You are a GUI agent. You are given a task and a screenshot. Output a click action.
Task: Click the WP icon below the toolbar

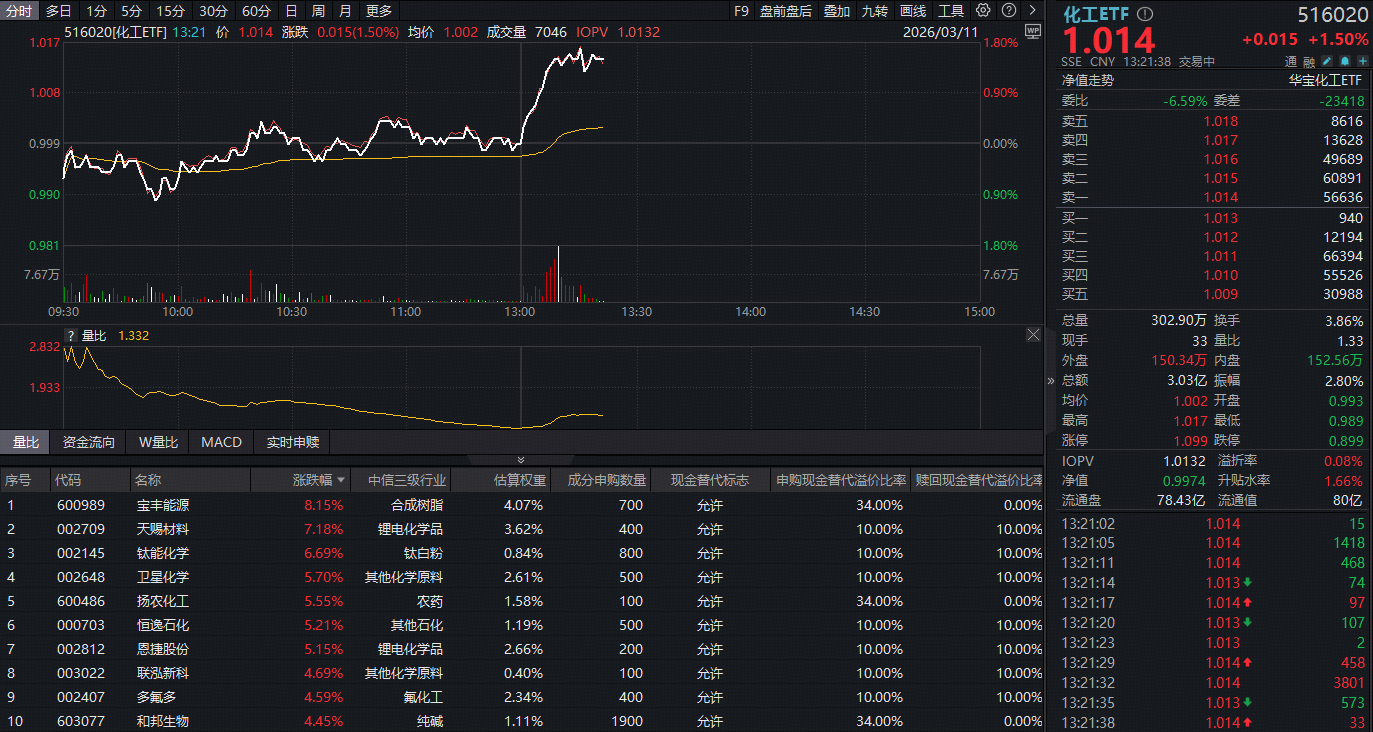[x=1033, y=31]
